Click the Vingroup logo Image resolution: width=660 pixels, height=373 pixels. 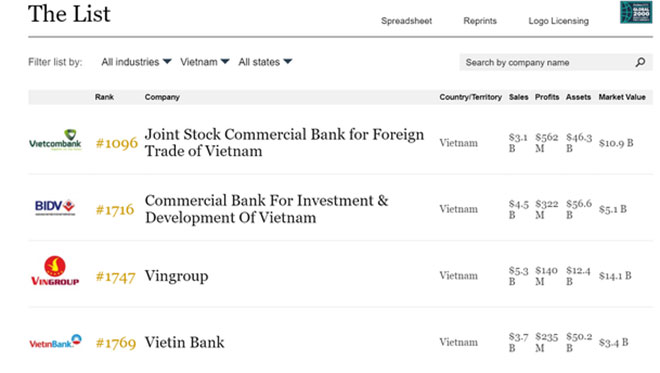coord(55,270)
